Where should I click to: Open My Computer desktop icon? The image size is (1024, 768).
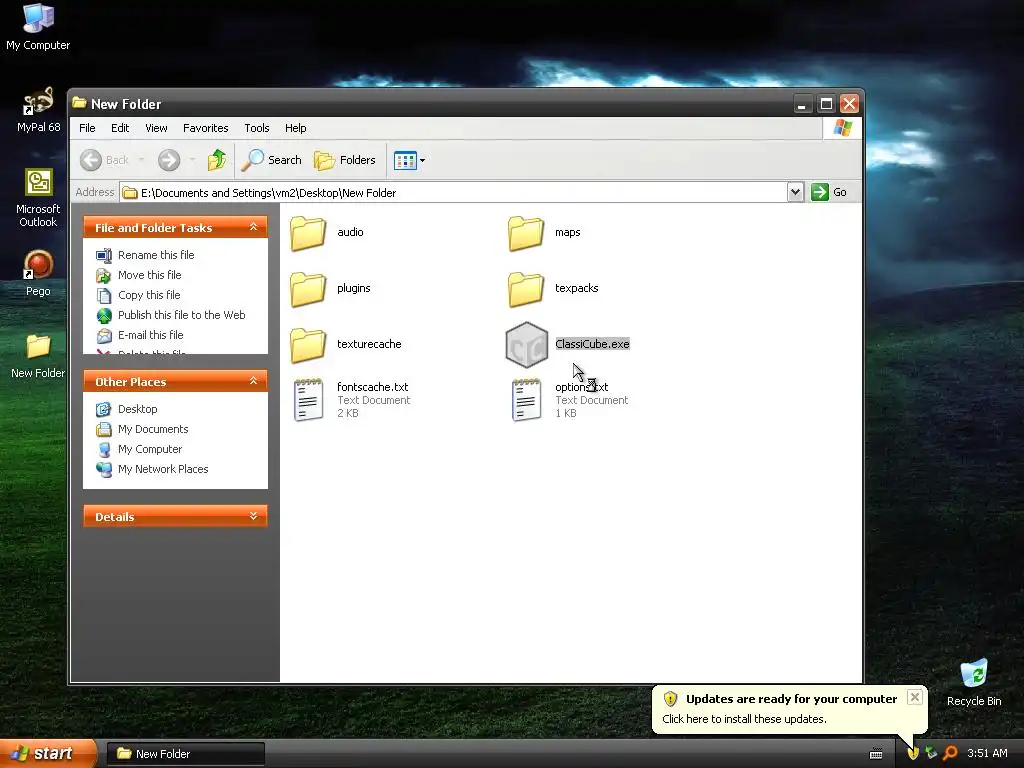click(x=38, y=27)
